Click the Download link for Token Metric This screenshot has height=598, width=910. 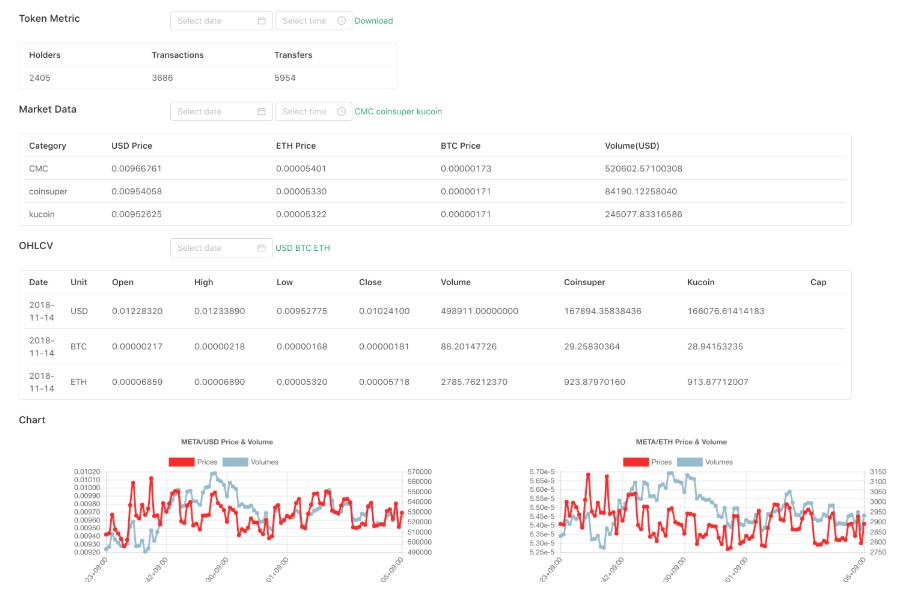pos(374,21)
